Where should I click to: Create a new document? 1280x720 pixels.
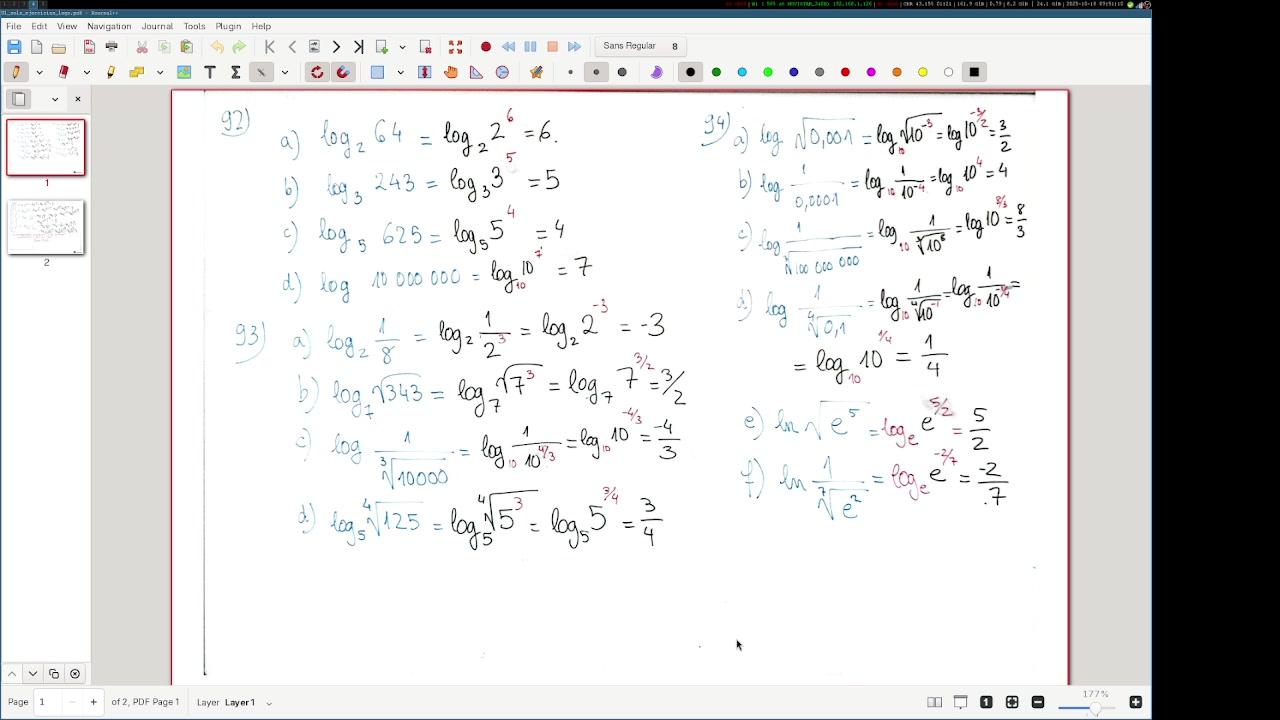[x=37, y=47]
